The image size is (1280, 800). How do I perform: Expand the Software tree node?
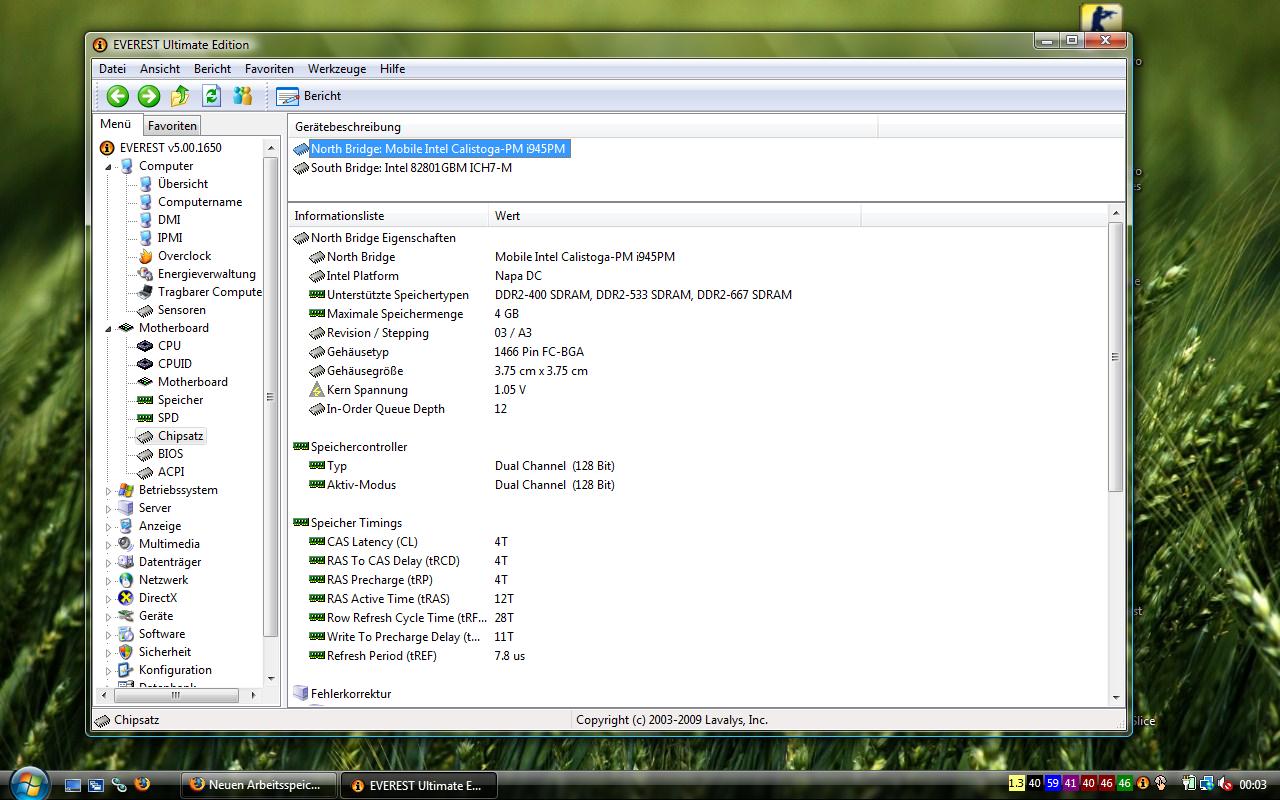(109, 634)
